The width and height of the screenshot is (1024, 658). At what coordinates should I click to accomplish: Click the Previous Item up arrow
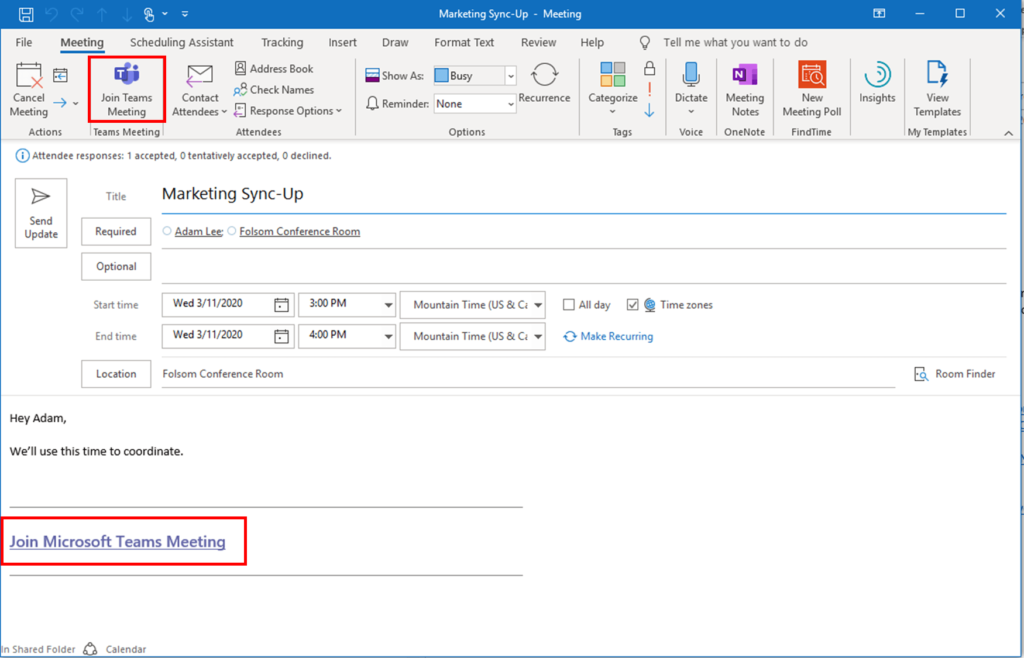tap(100, 14)
